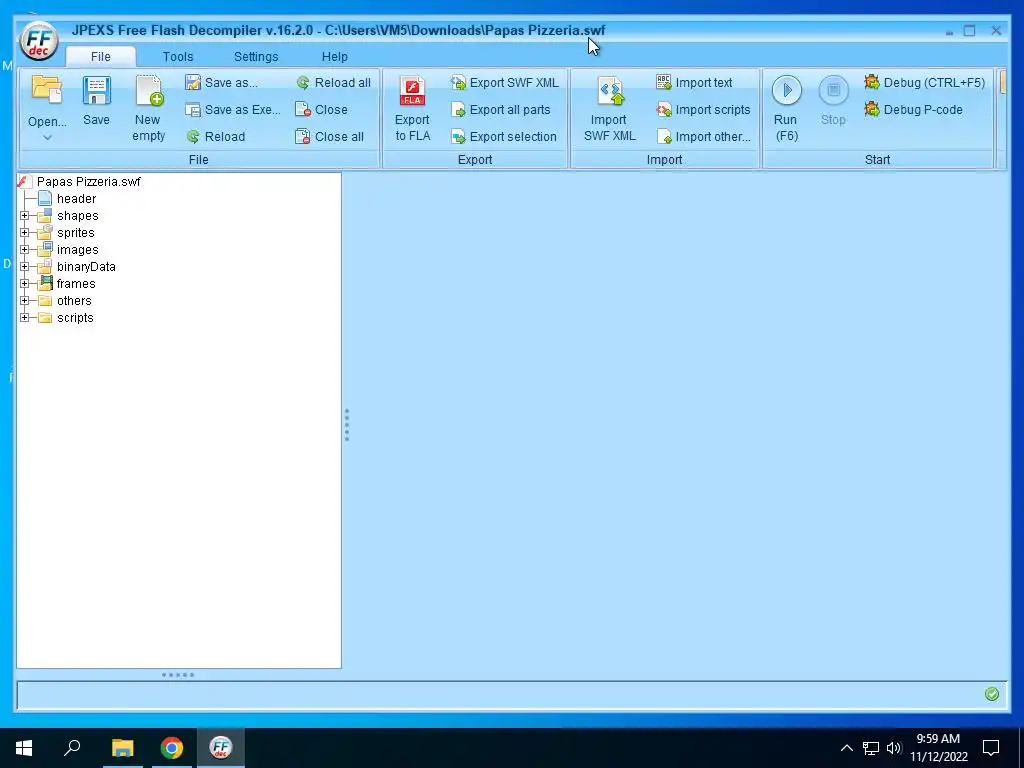Open the Tools ribbon tab

tap(178, 57)
